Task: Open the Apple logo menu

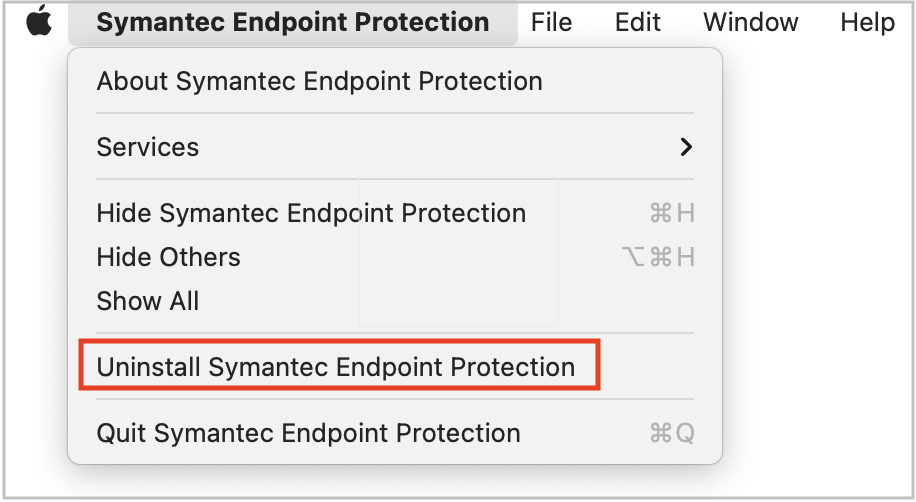Action: click(x=39, y=21)
